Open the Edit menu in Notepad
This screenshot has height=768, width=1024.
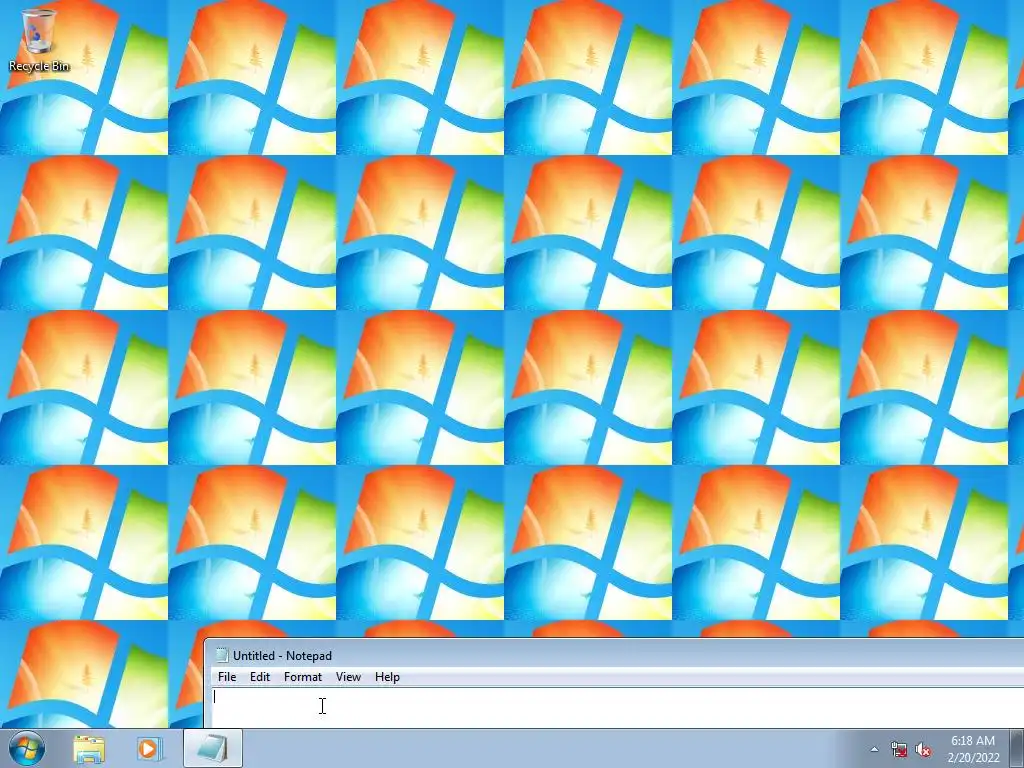260,677
